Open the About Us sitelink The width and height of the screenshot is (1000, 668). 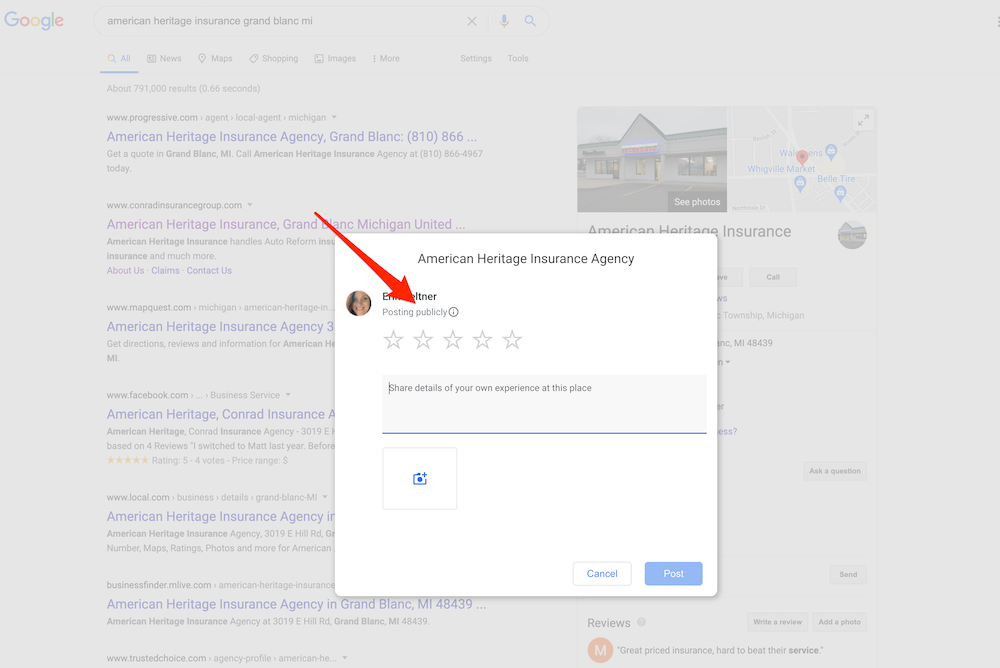click(125, 271)
